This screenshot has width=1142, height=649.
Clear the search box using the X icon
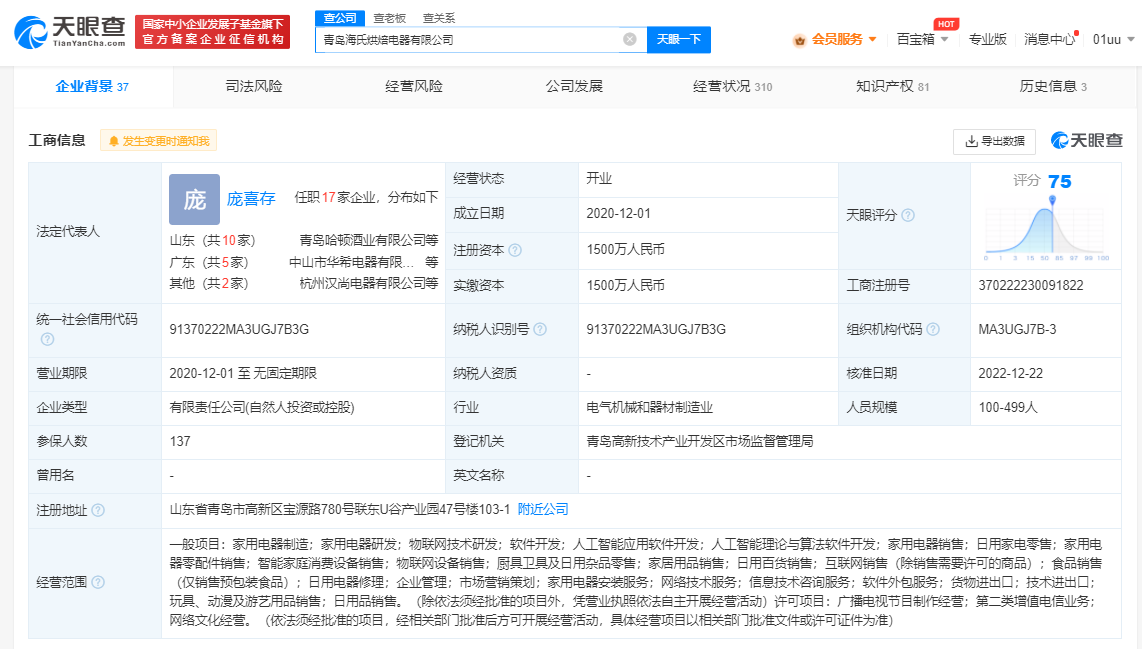click(628, 39)
